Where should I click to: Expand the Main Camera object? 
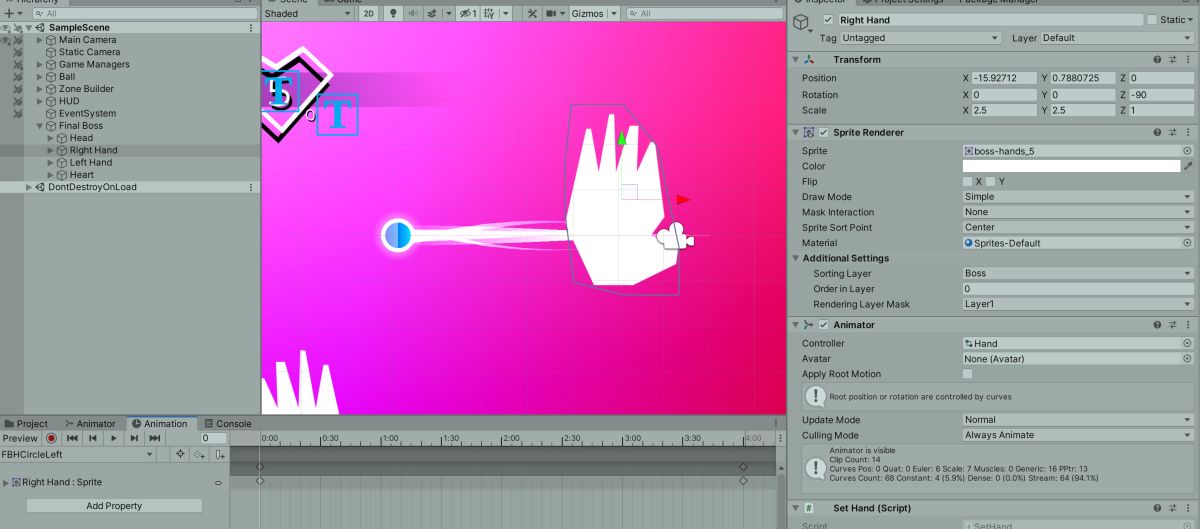[40, 40]
